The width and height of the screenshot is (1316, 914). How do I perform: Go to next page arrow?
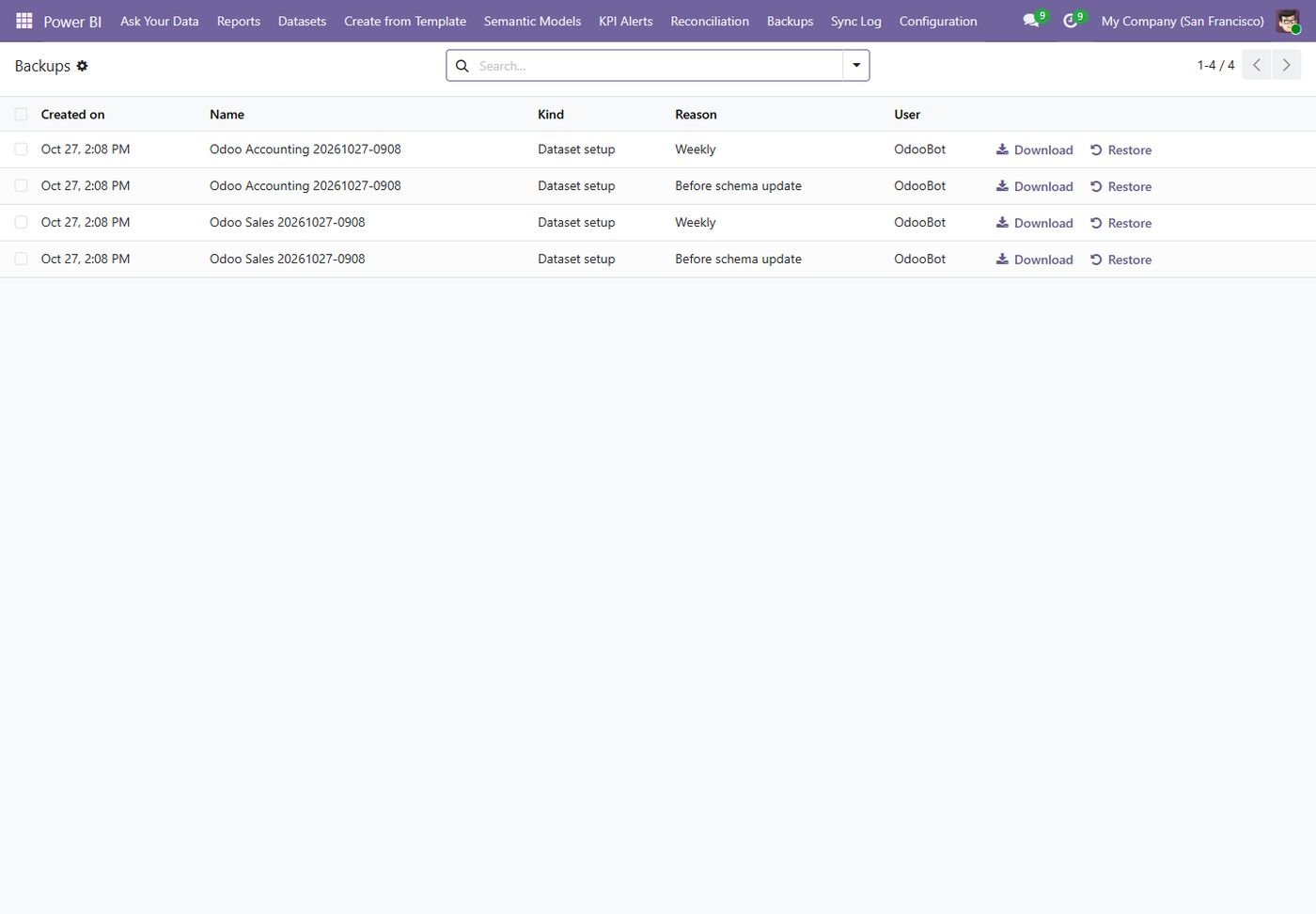click(1287, 65)
